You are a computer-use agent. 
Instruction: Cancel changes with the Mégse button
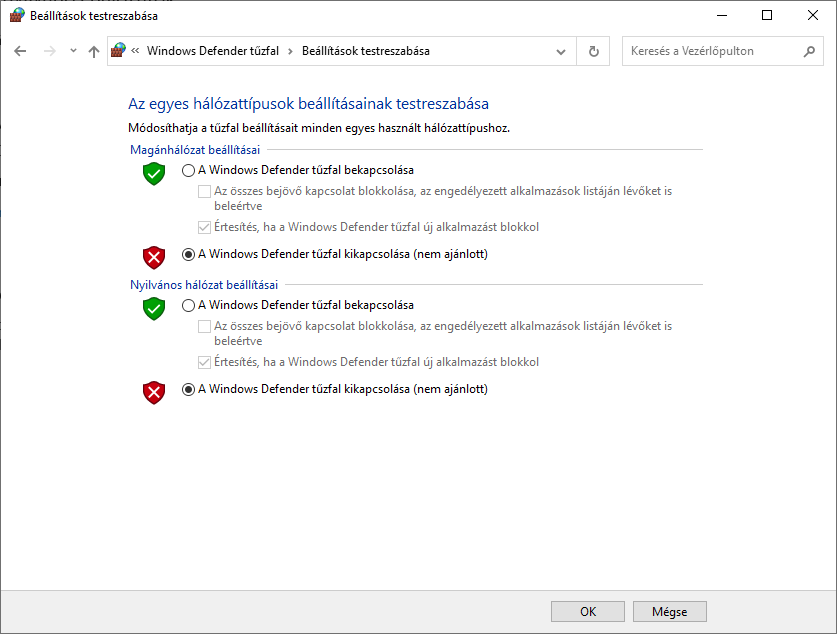tap(669, 612)
